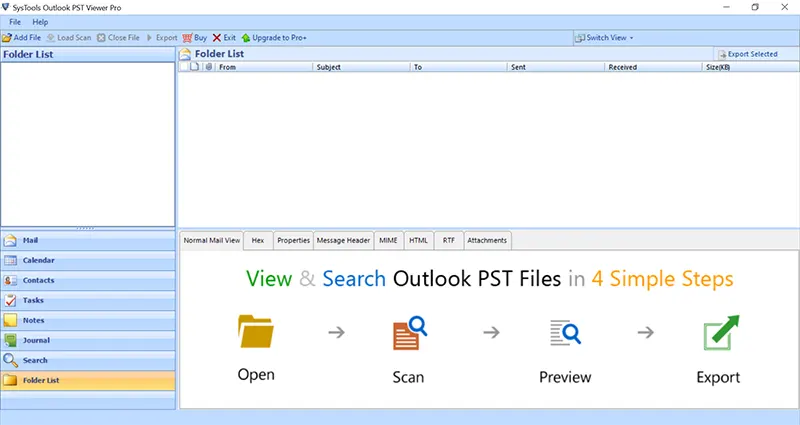Open Calendar in the navigation pane
800x425 pixels.
pos(88,260)
